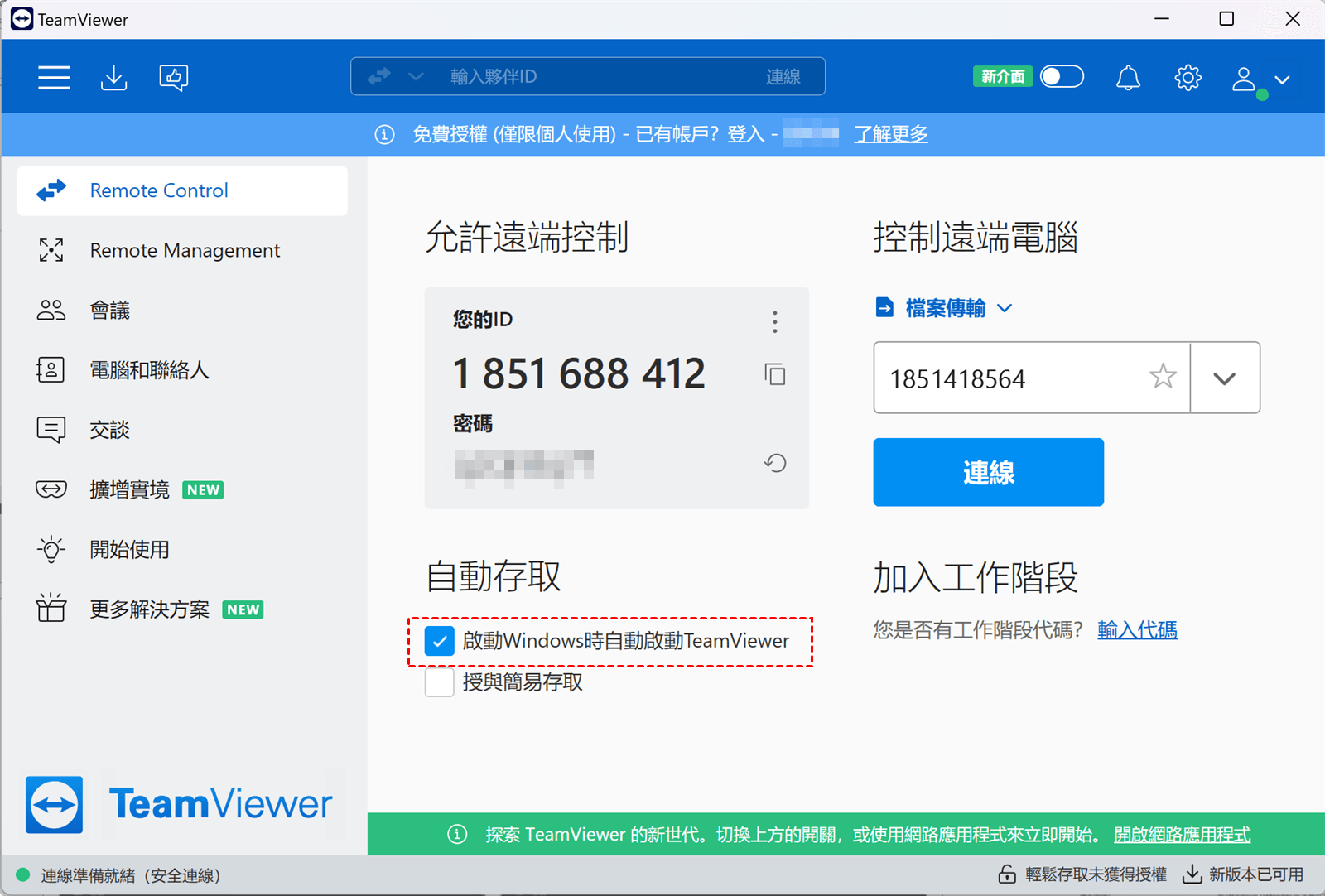Image resolution: width=1325 pixels, height=896 pixels.
Task: Click the connection arrows icon in search bar
Action: [378, 77]
